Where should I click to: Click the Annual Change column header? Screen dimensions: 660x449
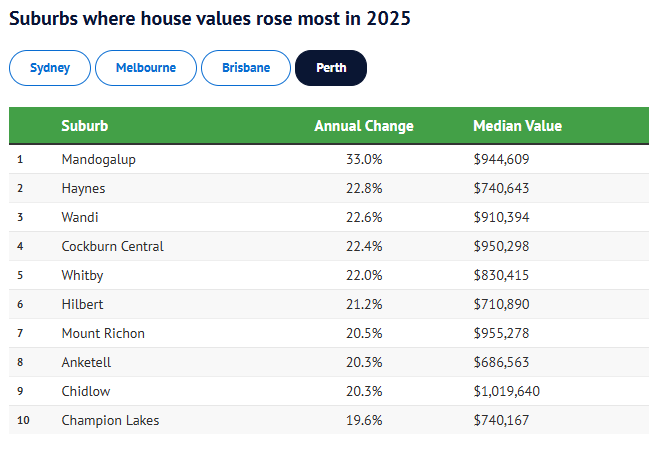click(364, 126)
